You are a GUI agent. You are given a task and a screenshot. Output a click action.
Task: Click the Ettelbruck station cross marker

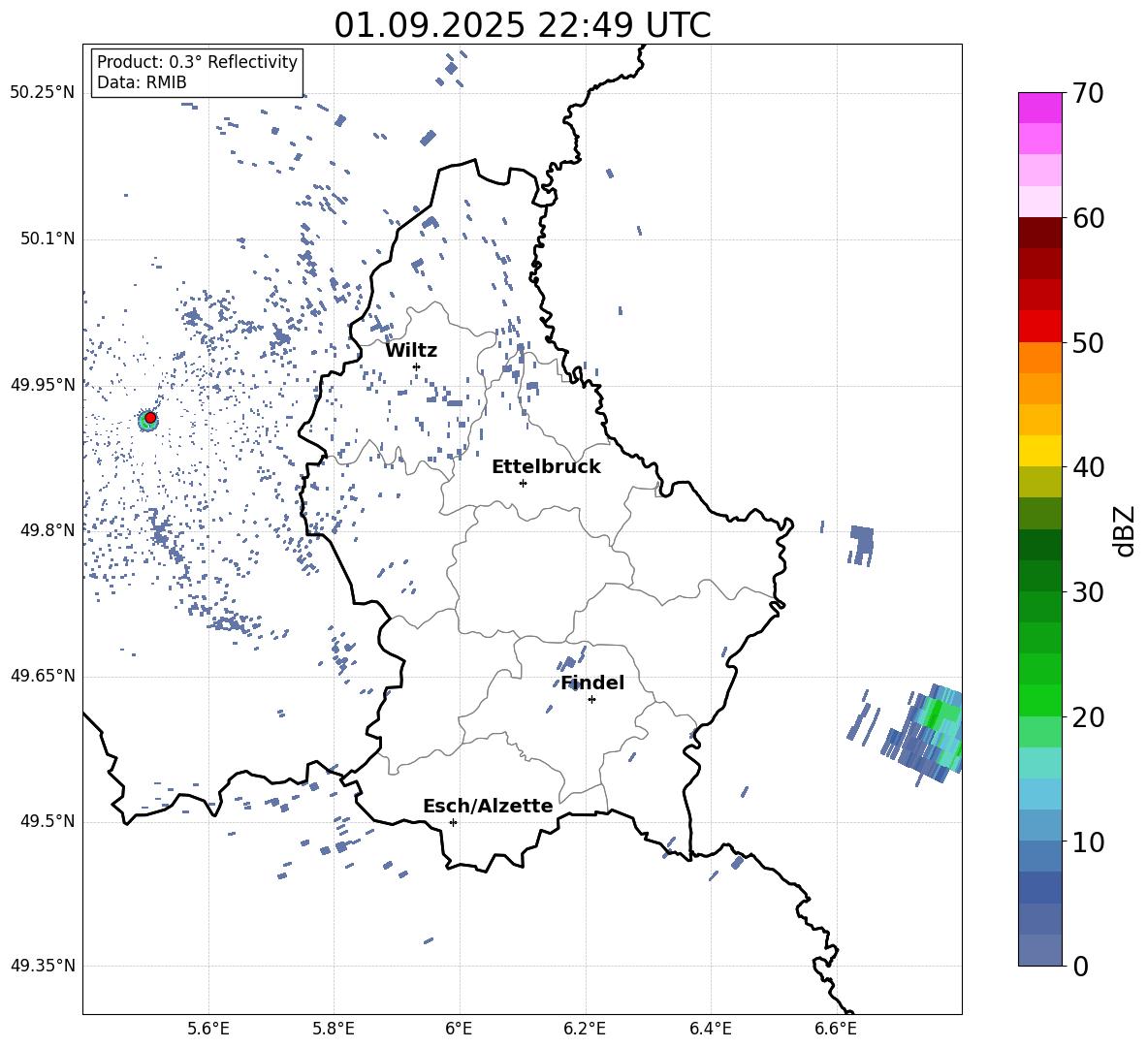pos(523,483)
